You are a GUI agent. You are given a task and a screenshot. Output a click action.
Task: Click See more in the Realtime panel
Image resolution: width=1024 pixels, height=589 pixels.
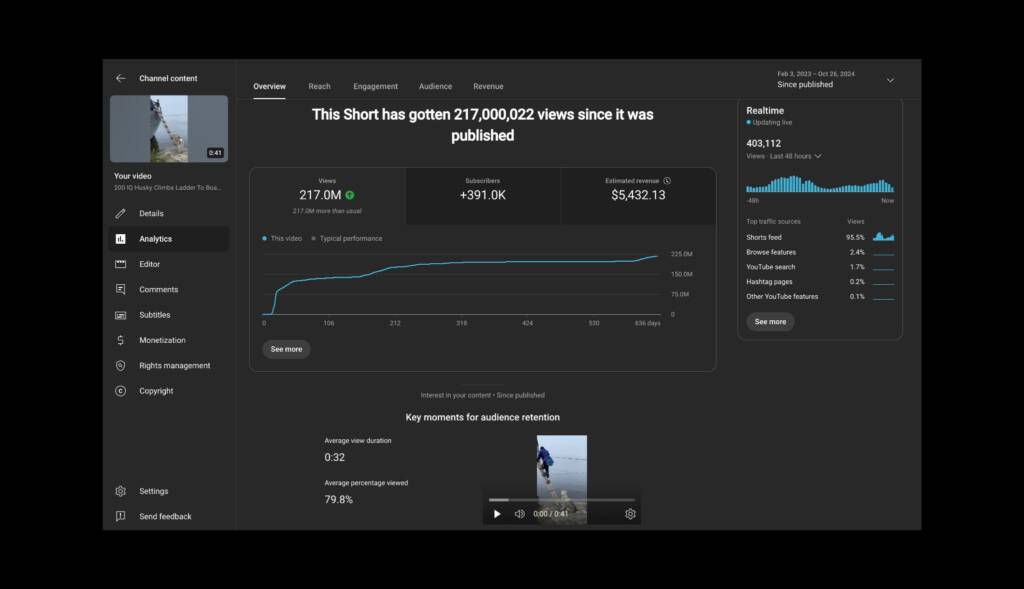coord(770,322)
